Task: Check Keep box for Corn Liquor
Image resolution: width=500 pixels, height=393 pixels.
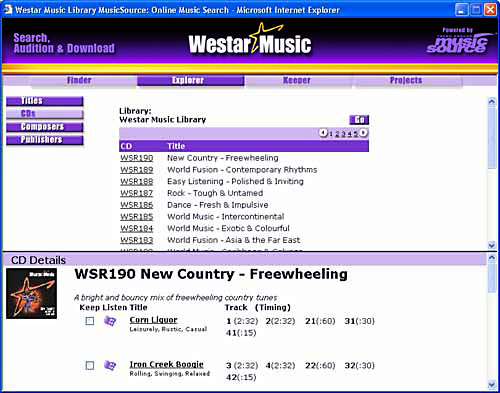Action: coord(90,321)
